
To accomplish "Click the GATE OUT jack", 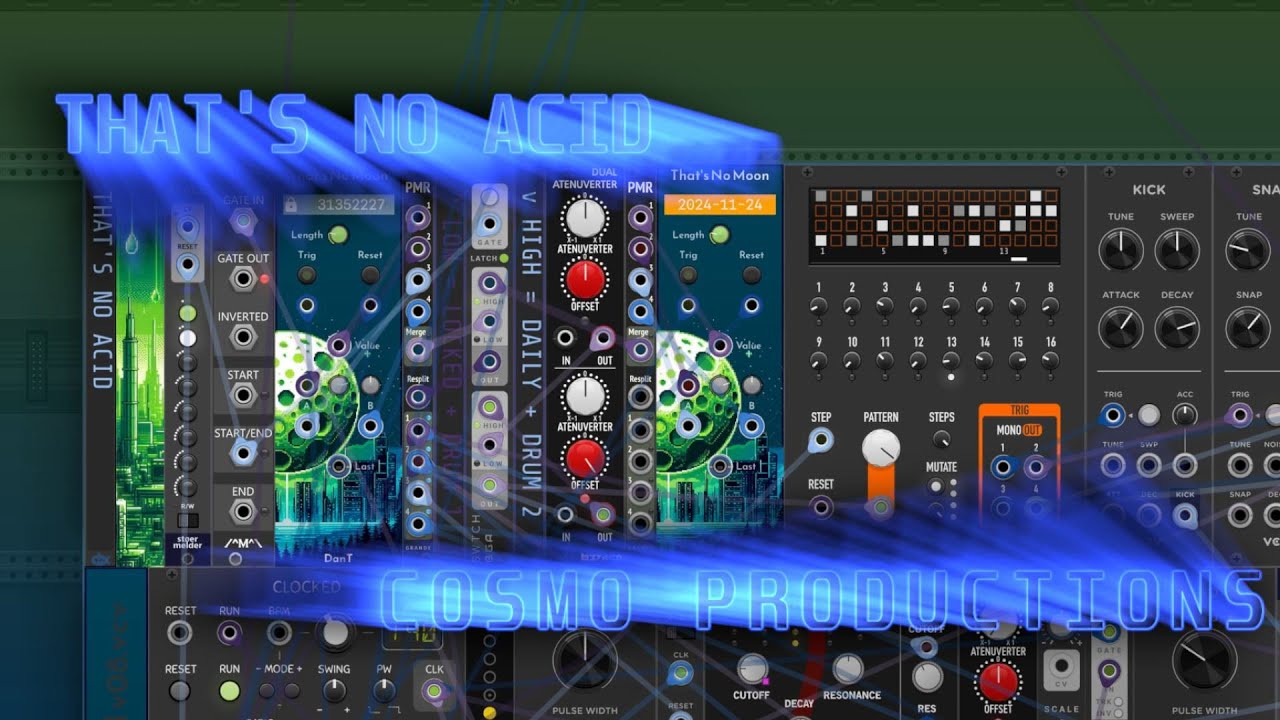I will 243,279.
